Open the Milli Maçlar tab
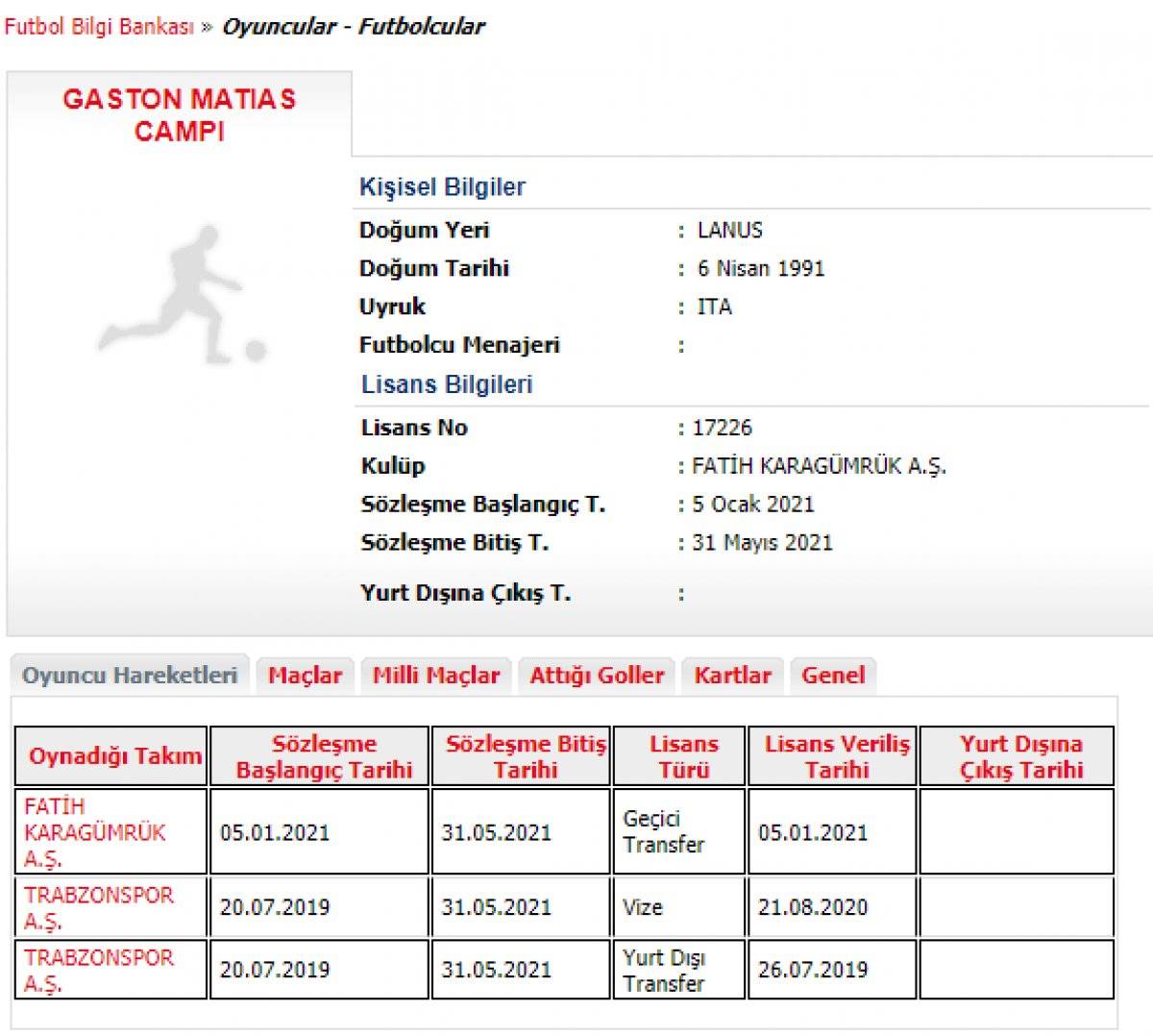 point(436,676)
